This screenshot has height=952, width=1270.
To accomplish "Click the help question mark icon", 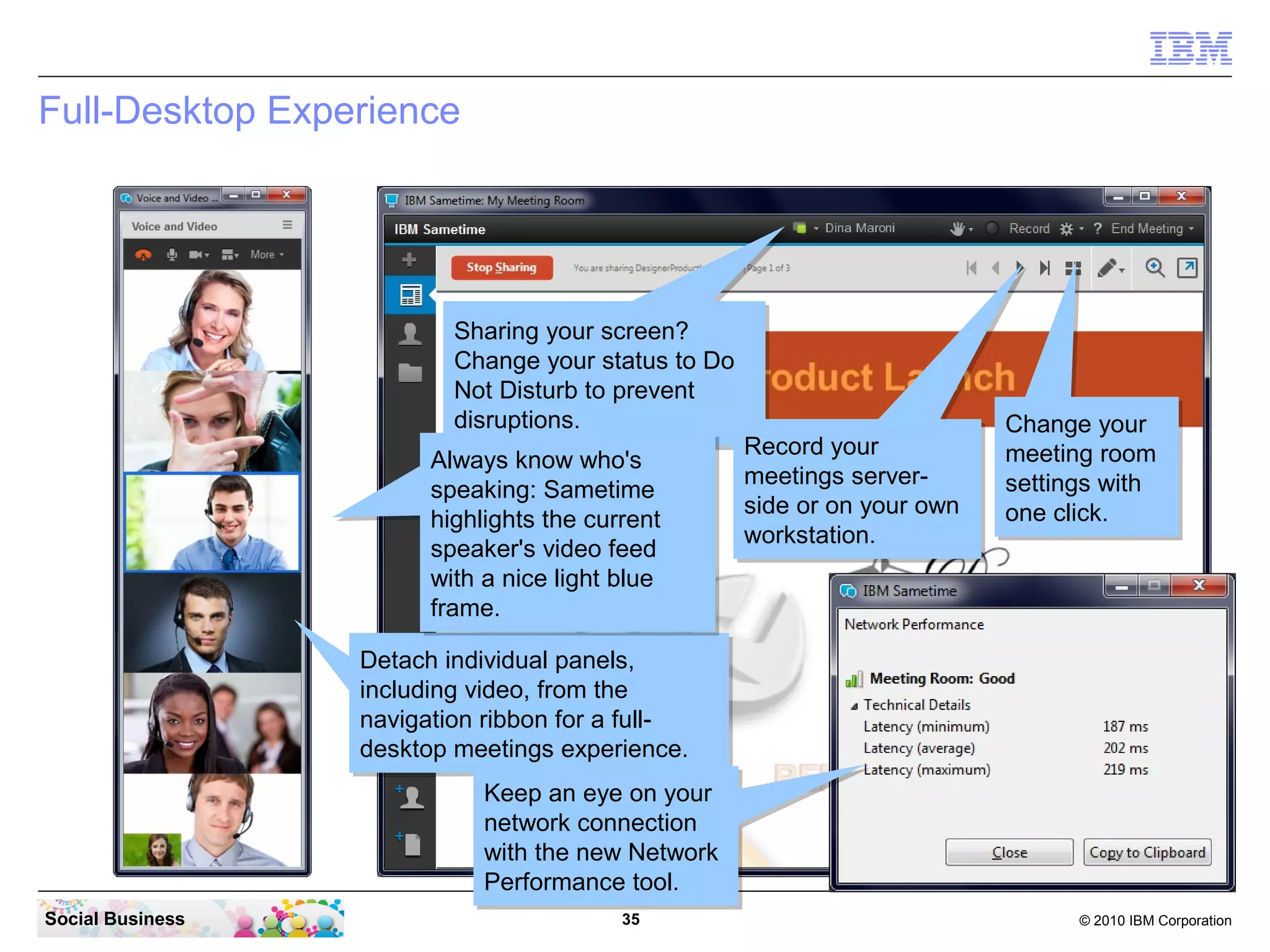I will pos(1098,229).
